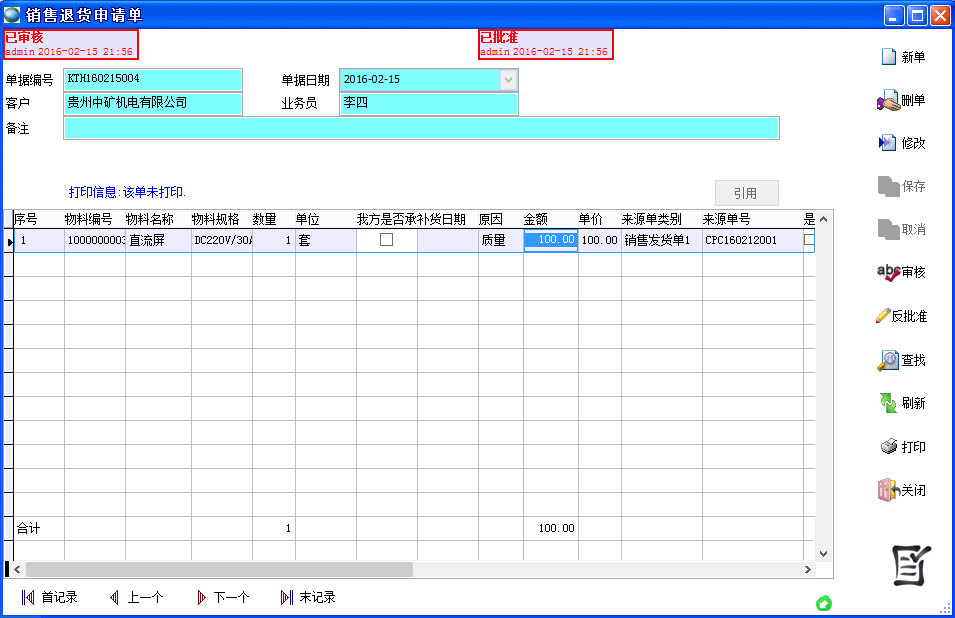Toggle the checkbox in the last column
This screenshot has width=955, height=618.
[809, 240]
